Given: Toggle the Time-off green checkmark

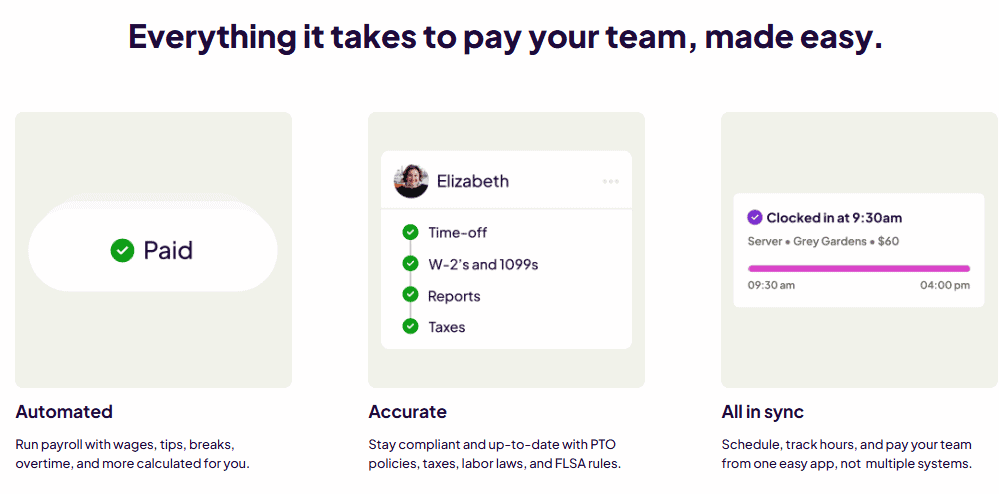Looking at the screenshot, I should click(x=410, y=232).
